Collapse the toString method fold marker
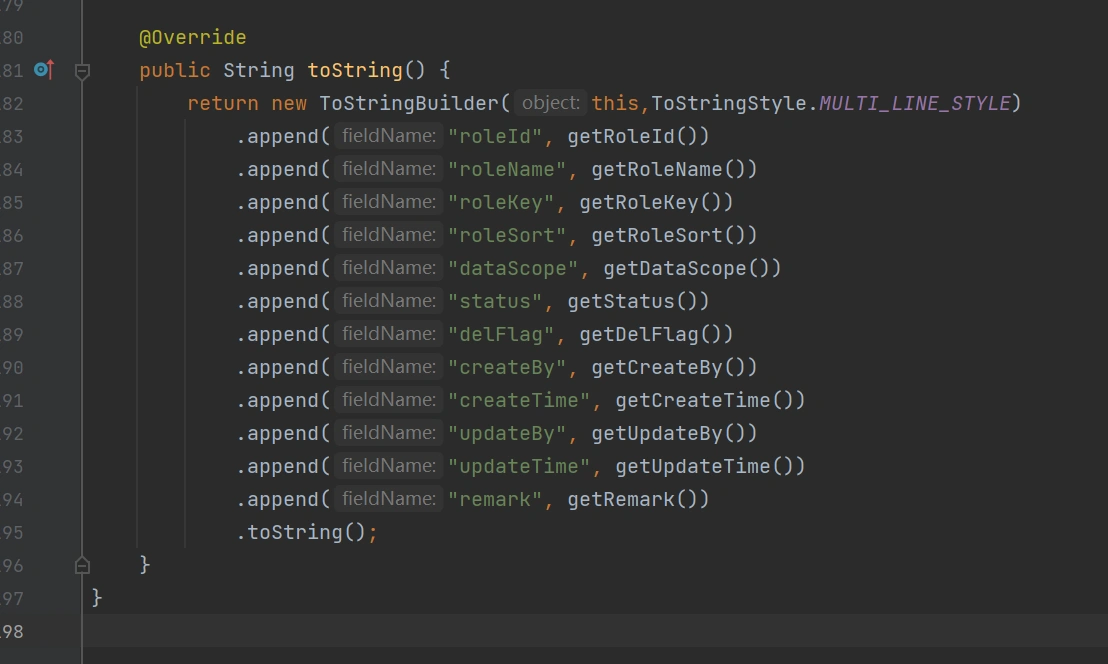The width and height of the screenshot is (1108, 664). click(83, 71)
